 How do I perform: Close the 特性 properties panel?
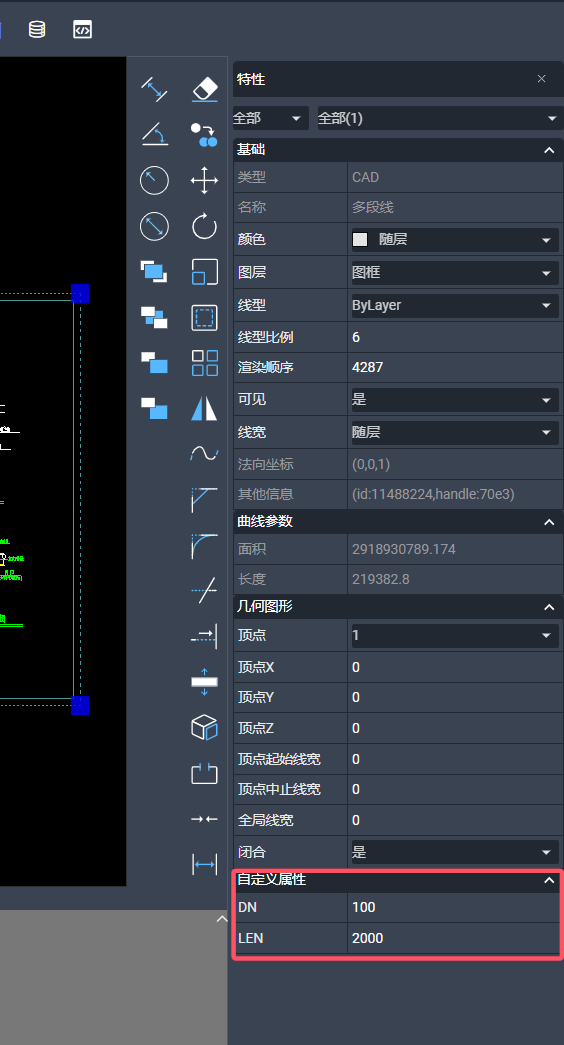541,79
